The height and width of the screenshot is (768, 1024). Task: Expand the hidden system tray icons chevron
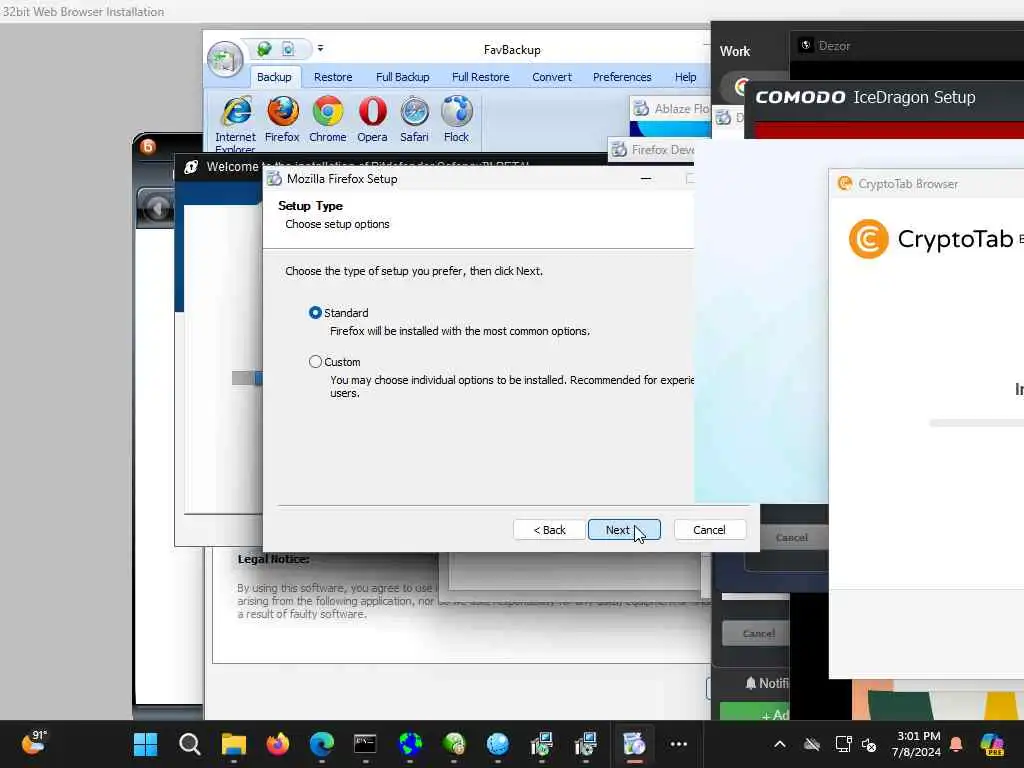pos(780,744)
